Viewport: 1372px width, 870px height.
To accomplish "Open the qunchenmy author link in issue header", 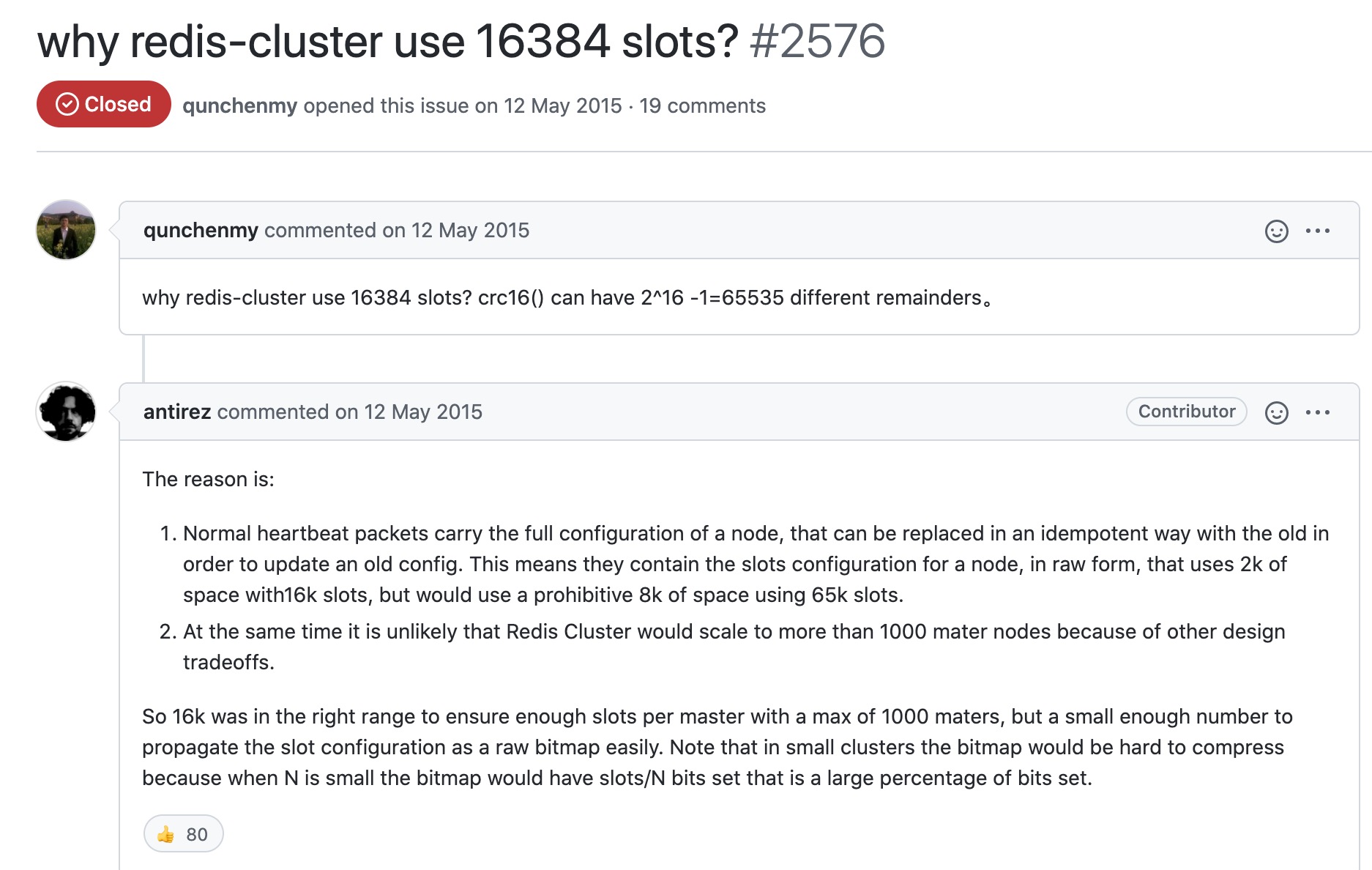I will tap(239, 105).
